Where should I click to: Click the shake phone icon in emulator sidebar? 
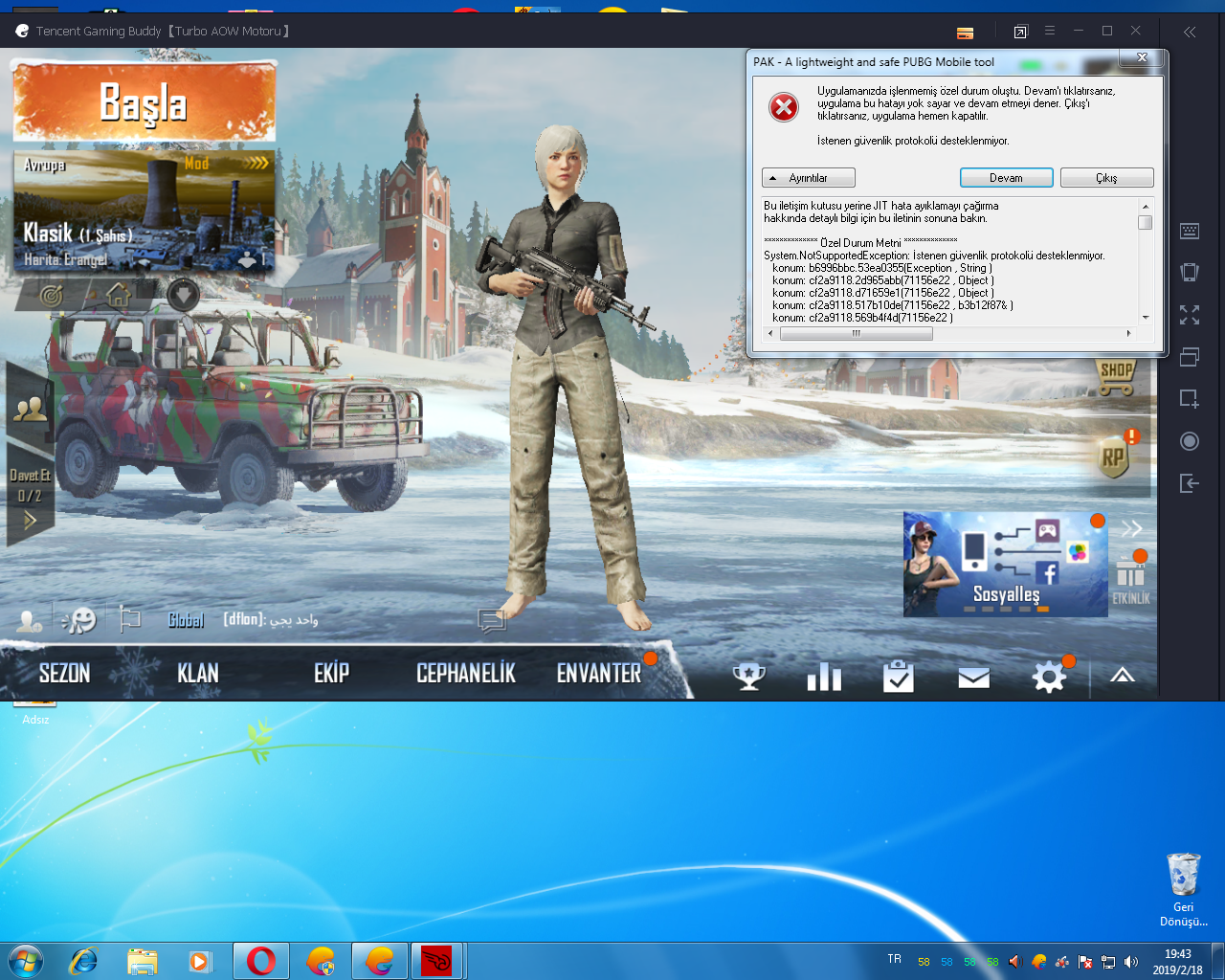point(1190,272)
